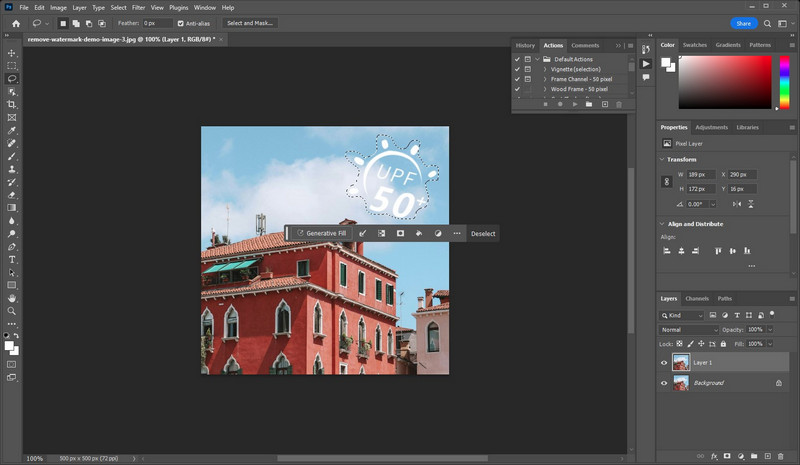The image size is (800, 465).
Task: Select the Hand tool
Action: (12, 298)
